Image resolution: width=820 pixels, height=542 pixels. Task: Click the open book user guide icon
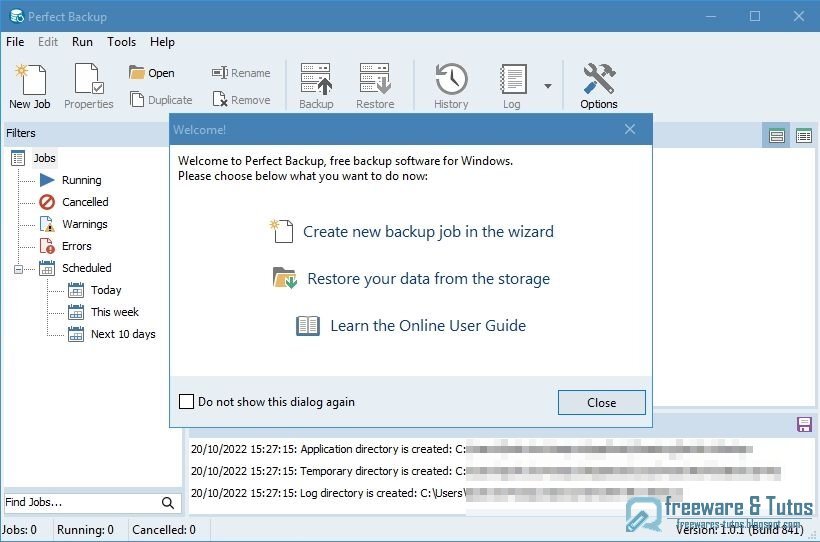308,325
